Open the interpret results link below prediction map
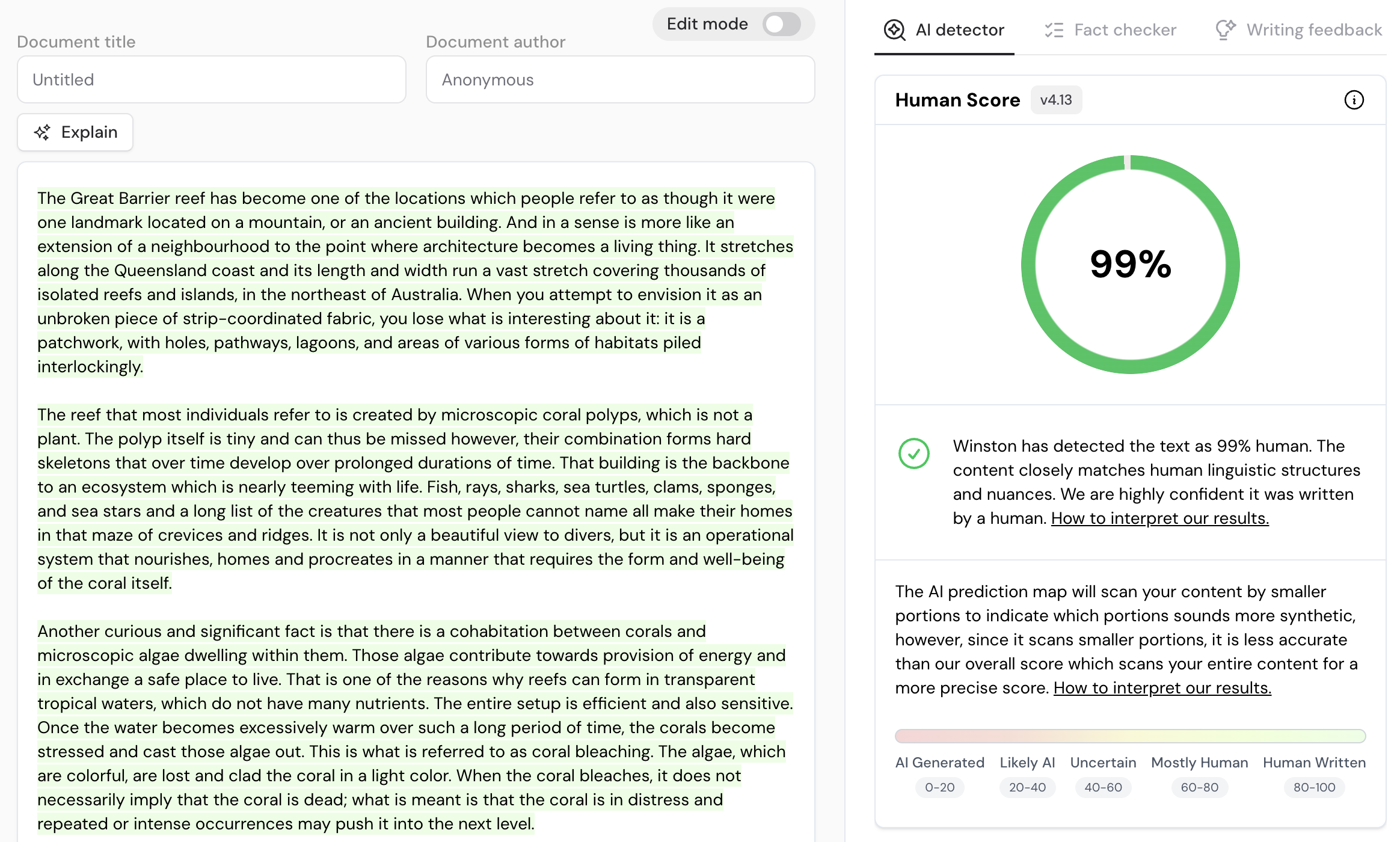This screenshot has height=842, width=1400. (x=1162, y=688)
